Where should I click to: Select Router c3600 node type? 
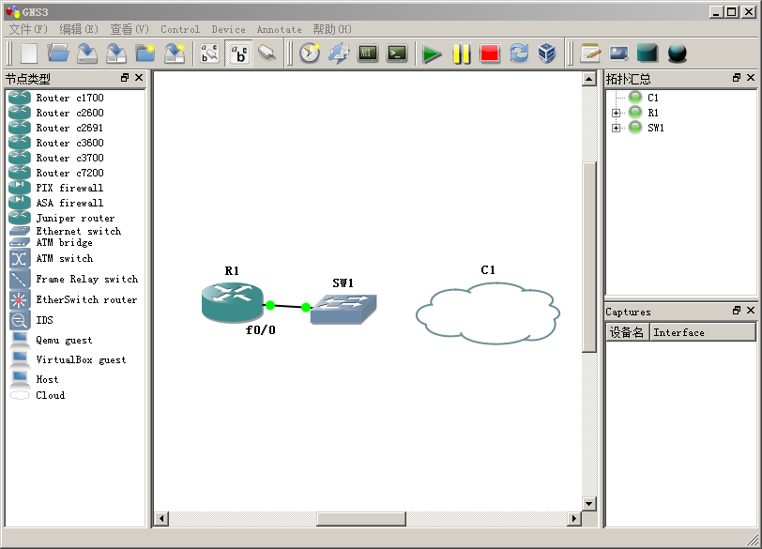(x=69, y=143)
